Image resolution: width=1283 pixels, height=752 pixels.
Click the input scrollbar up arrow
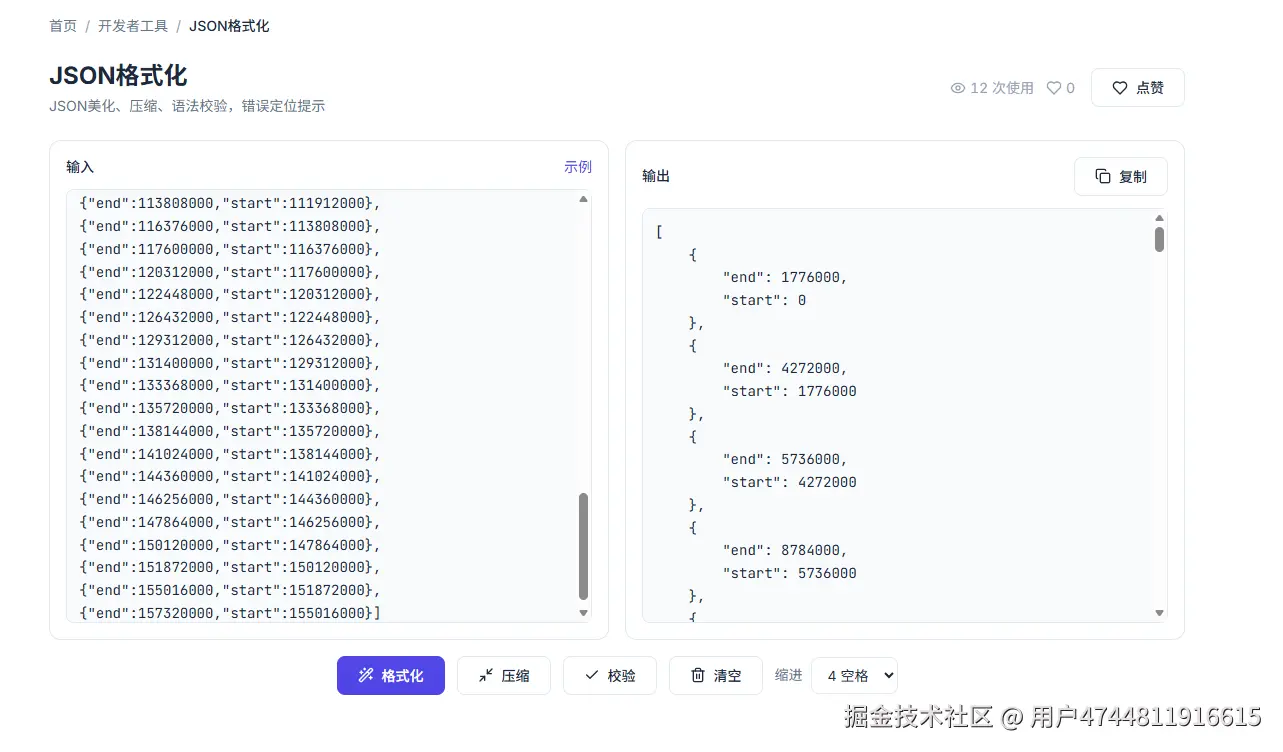[x=584, y=199]
